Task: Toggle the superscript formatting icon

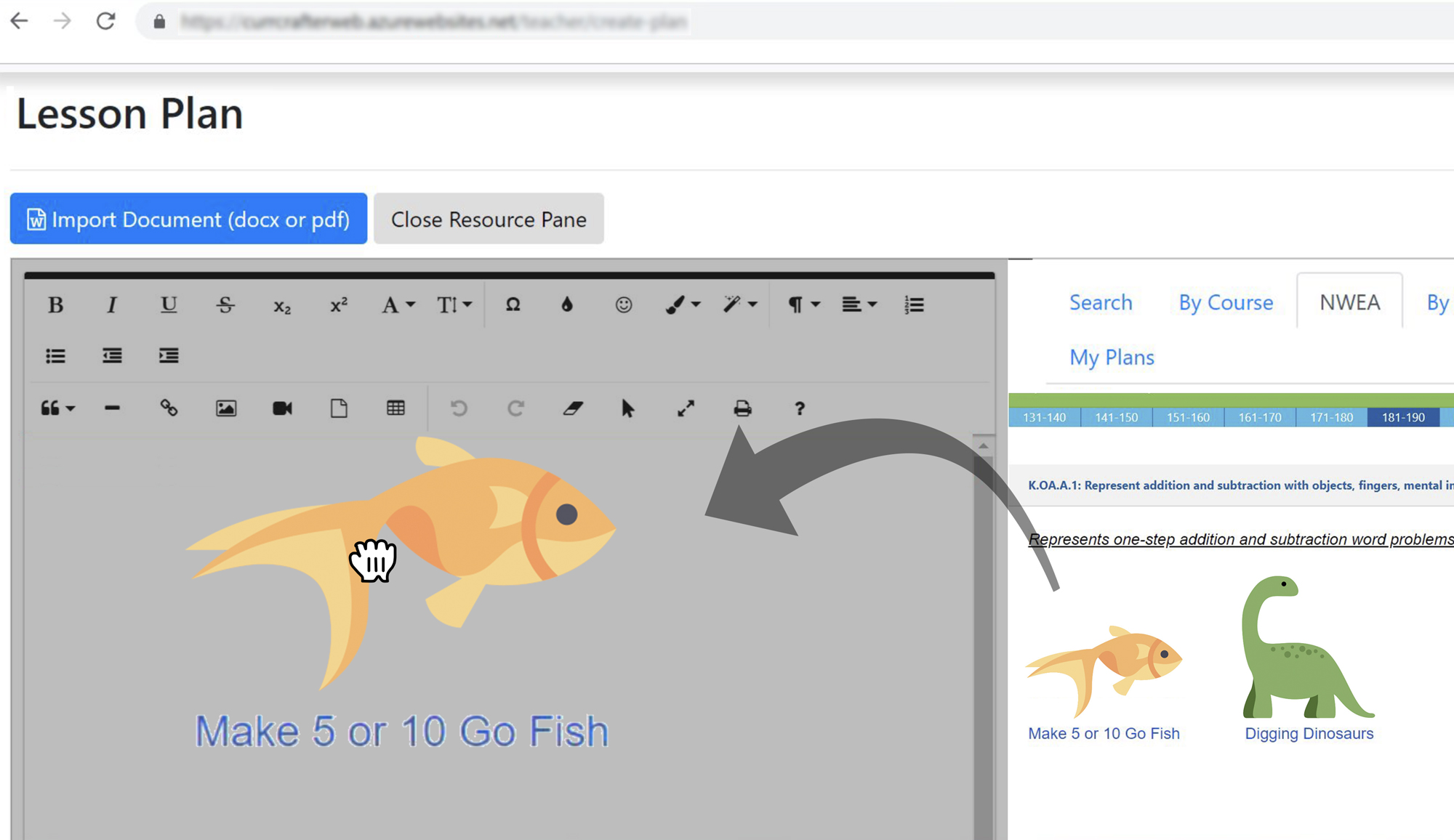Action: coord(339,305)
